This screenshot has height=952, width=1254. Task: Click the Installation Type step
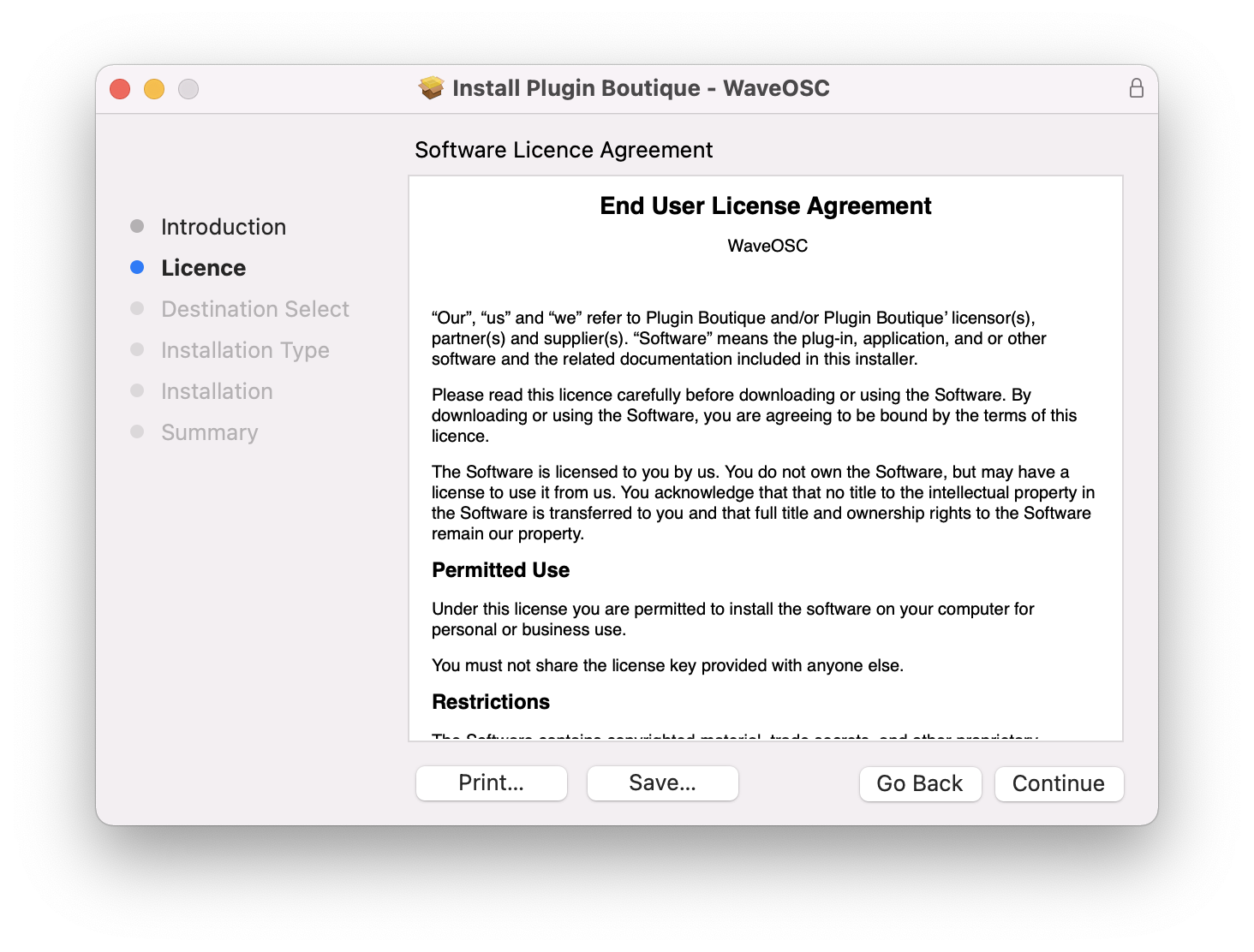(x=245, y=350)
